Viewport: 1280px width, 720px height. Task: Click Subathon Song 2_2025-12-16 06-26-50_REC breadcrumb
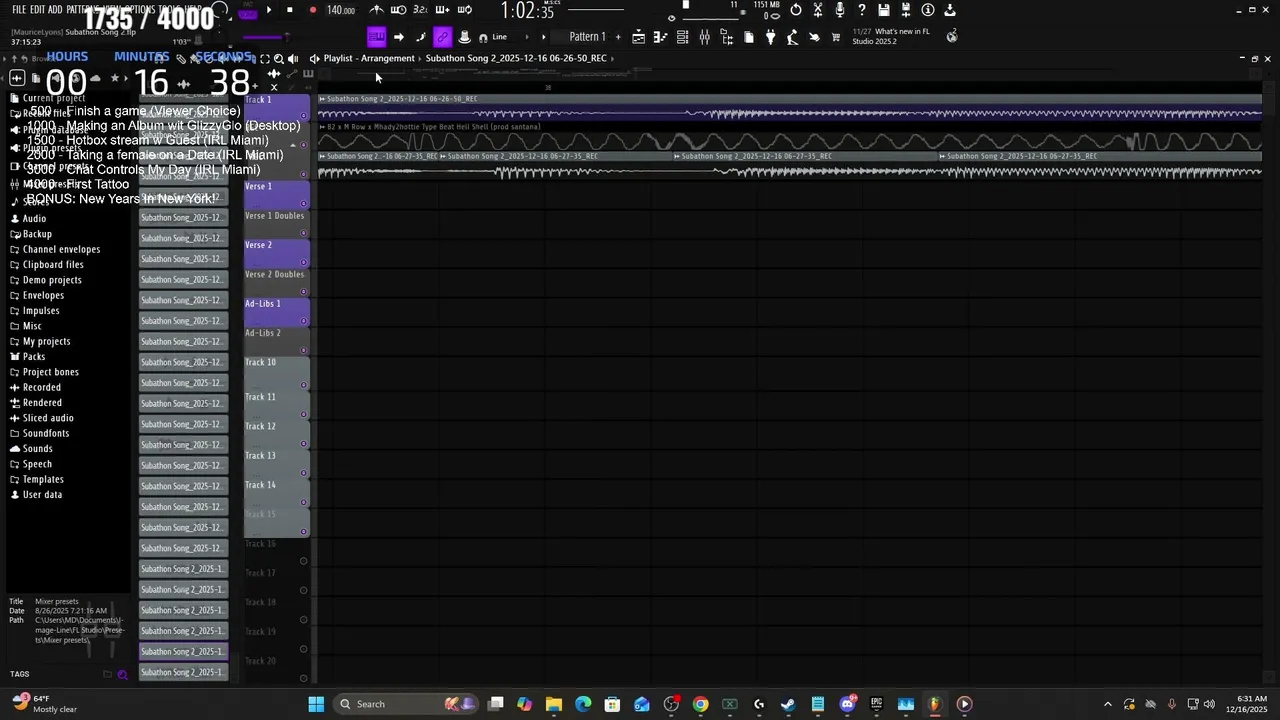(516, 58)
